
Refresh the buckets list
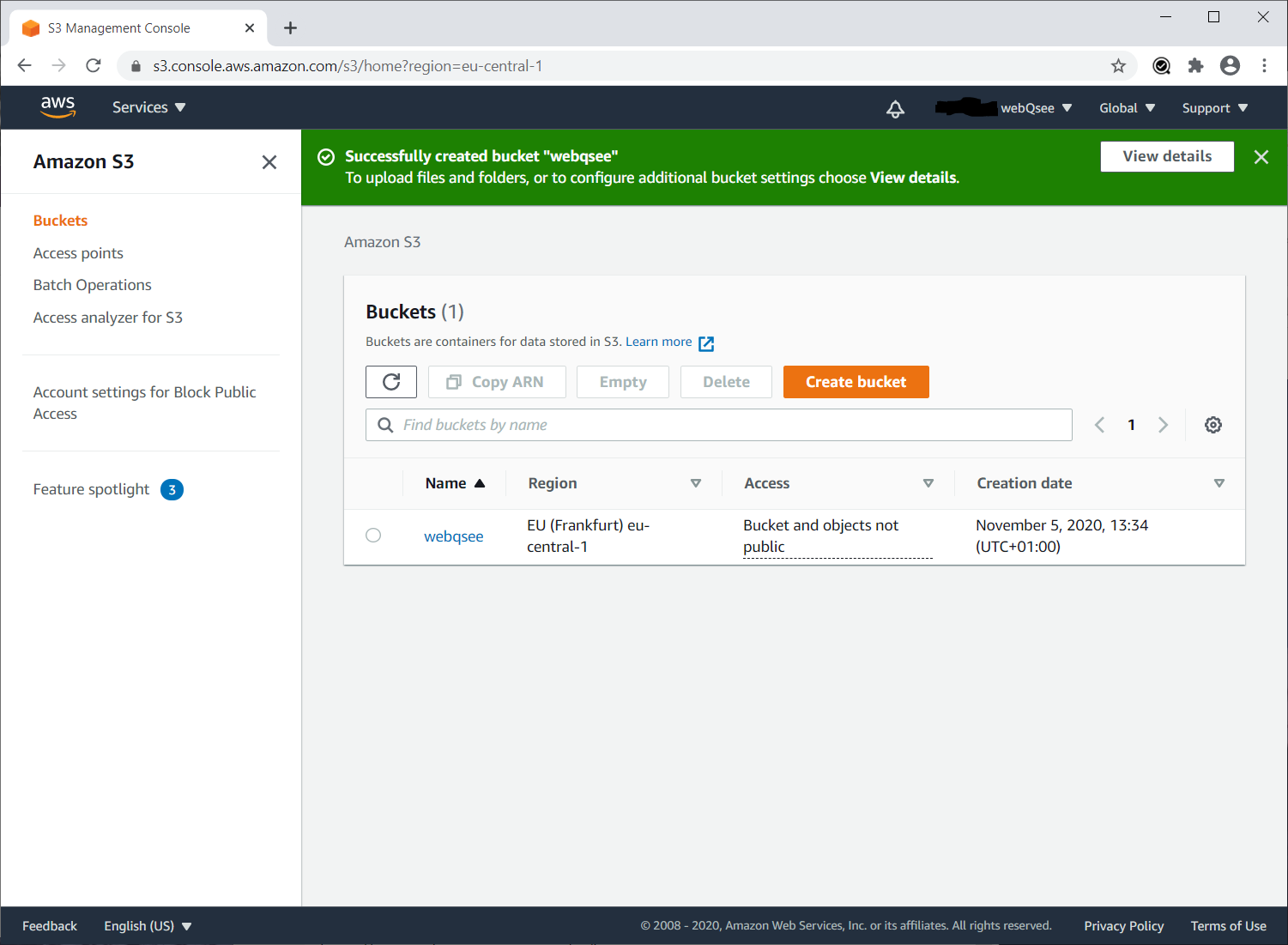click(391, 382)
